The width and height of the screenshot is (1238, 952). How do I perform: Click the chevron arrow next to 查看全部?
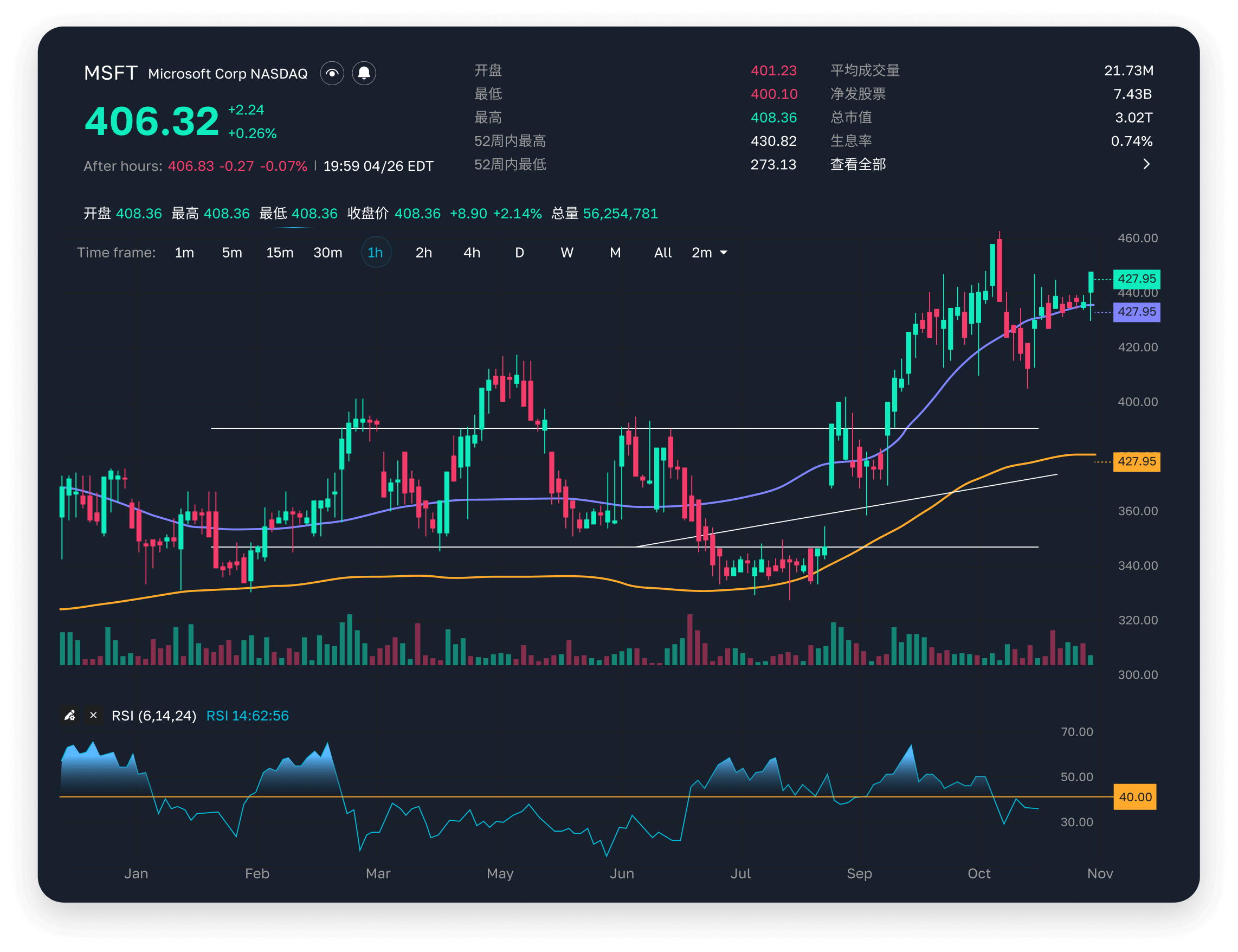tap(1146, 164)
